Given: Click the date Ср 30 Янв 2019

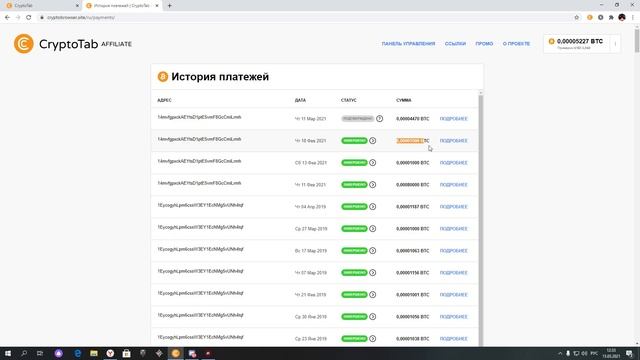Looking at the screenshot, I should coord(311,317).
